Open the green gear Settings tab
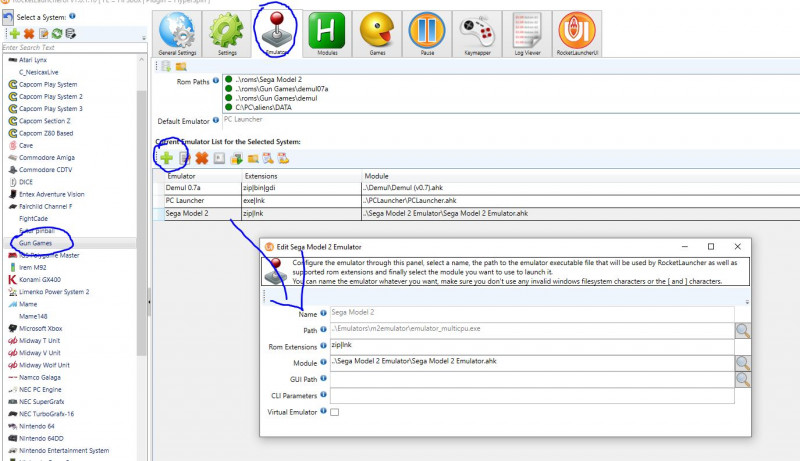 click(227, 34)
